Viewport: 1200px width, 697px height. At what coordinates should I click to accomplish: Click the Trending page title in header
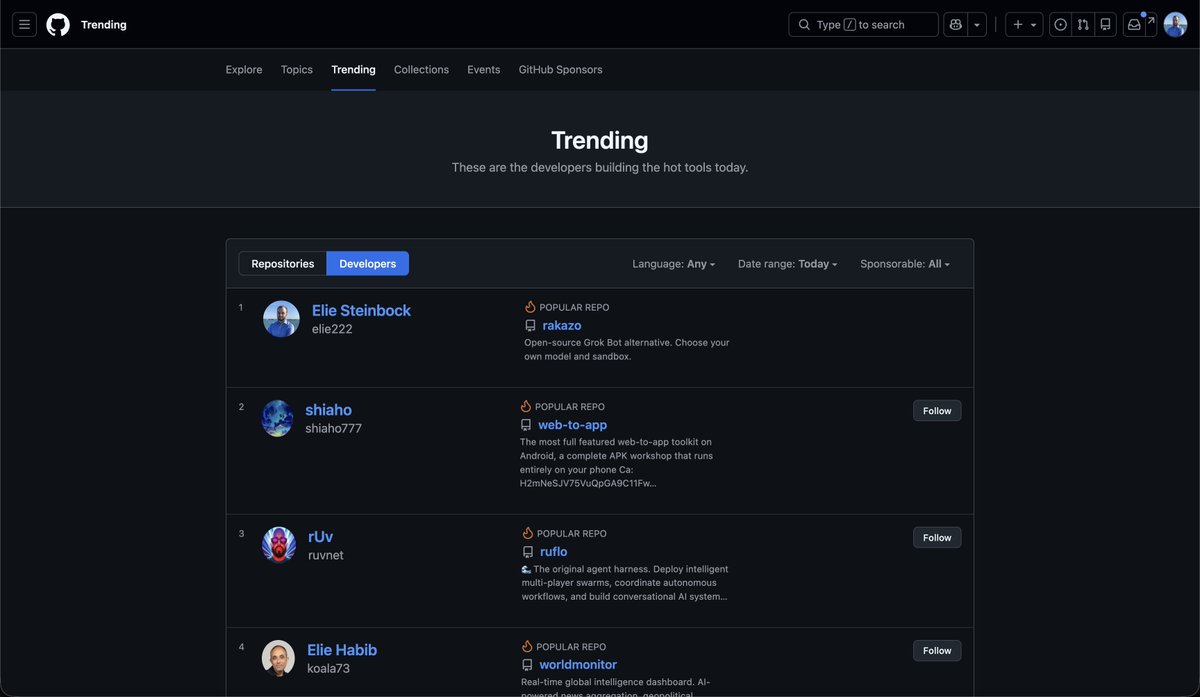coord(103,25)
